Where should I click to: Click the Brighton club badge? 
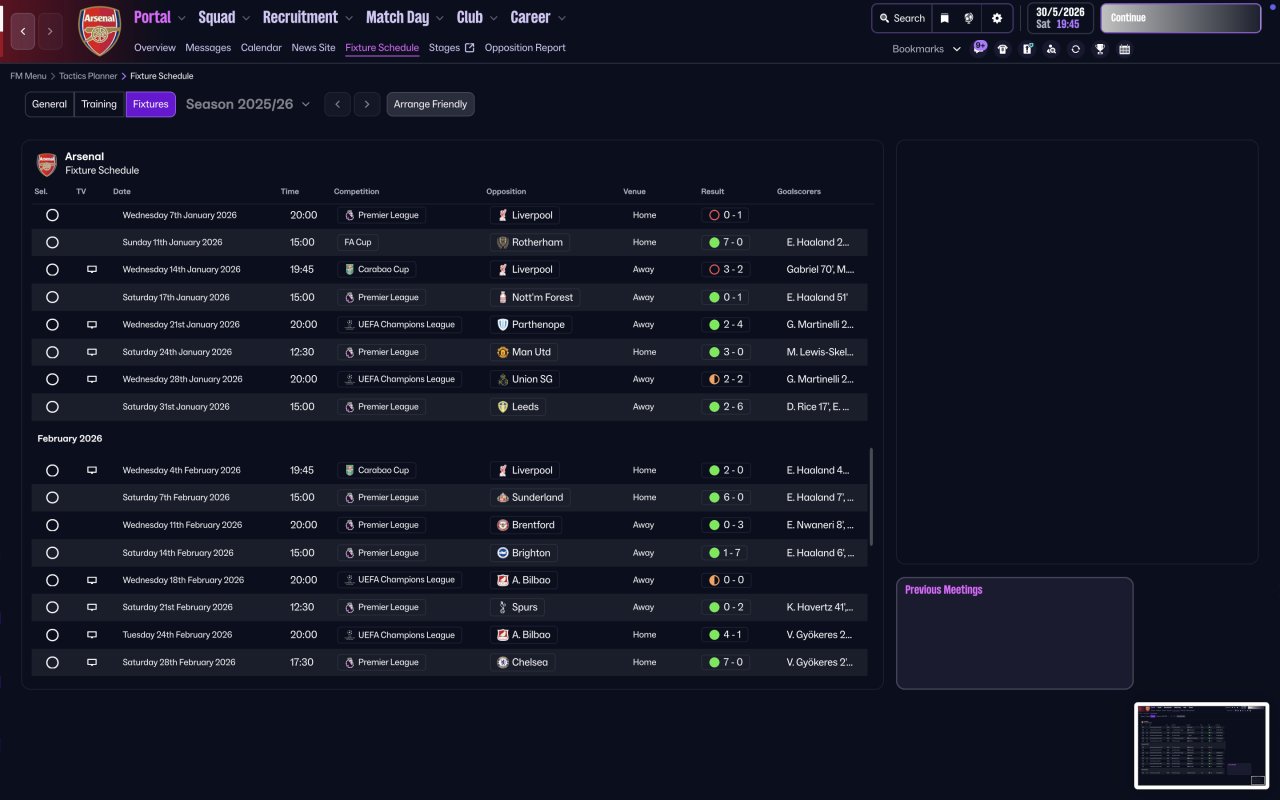[502, 553]
